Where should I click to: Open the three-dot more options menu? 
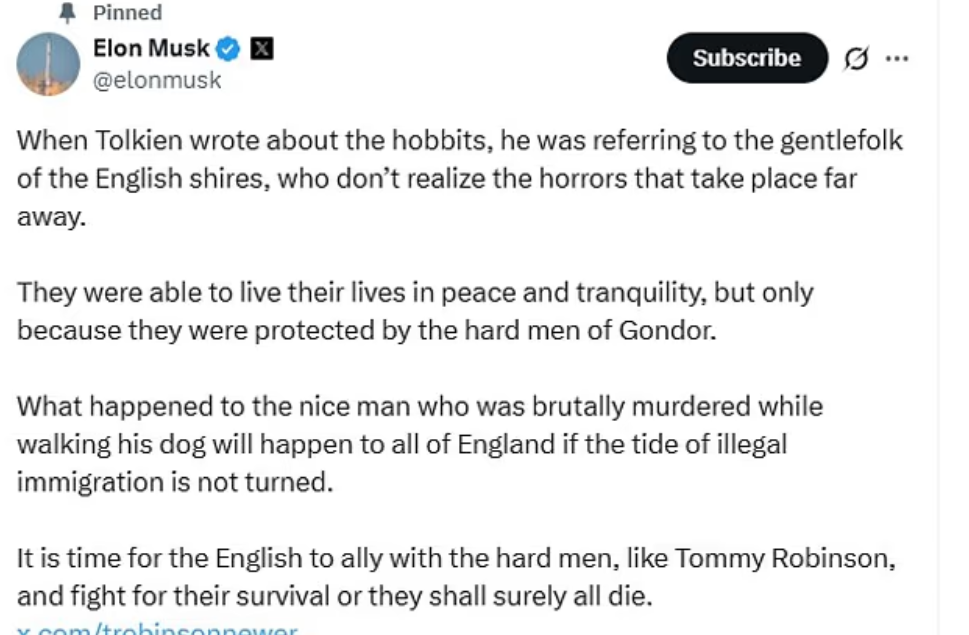(897, 59)
